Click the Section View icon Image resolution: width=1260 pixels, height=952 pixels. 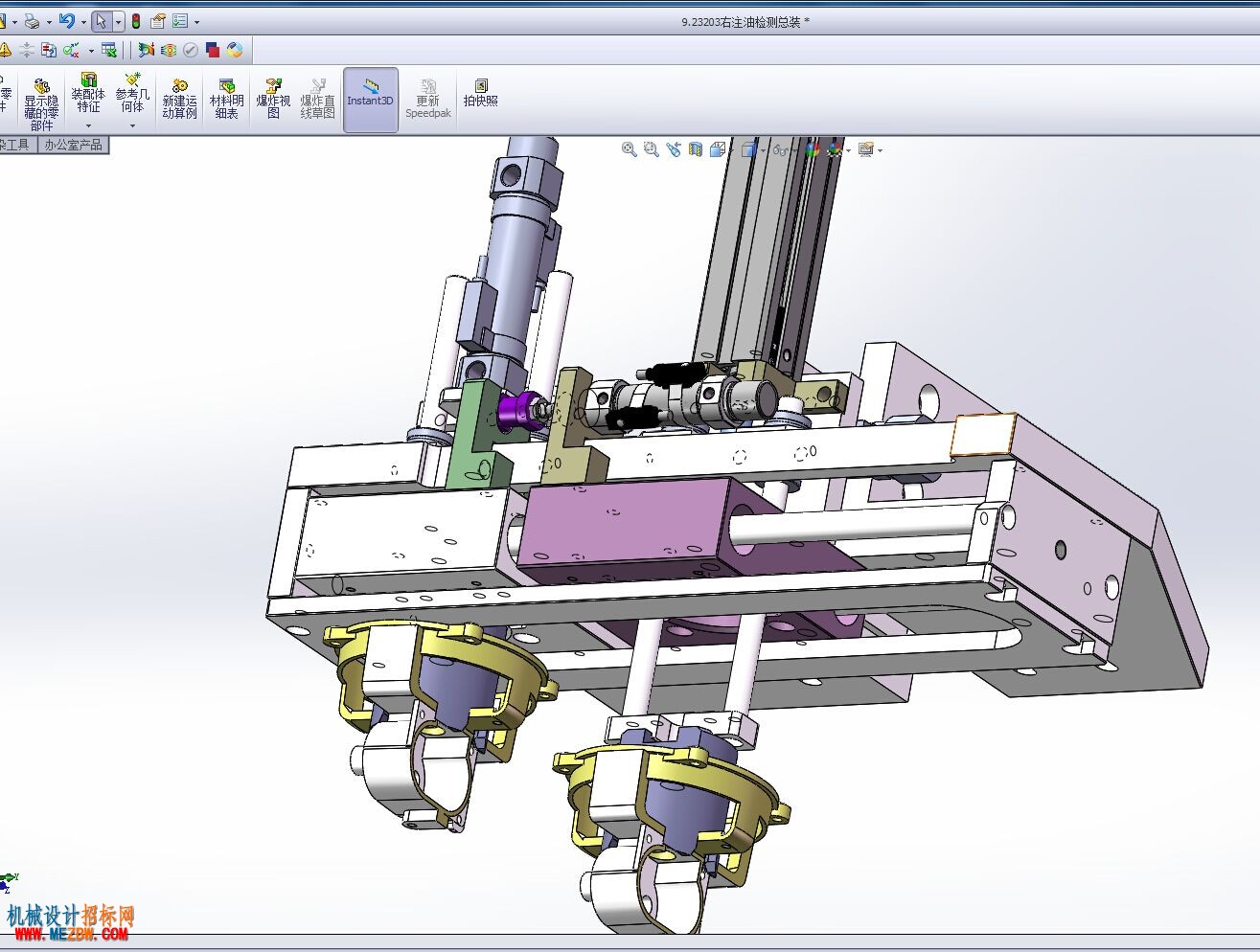click(x=696, y=149)
